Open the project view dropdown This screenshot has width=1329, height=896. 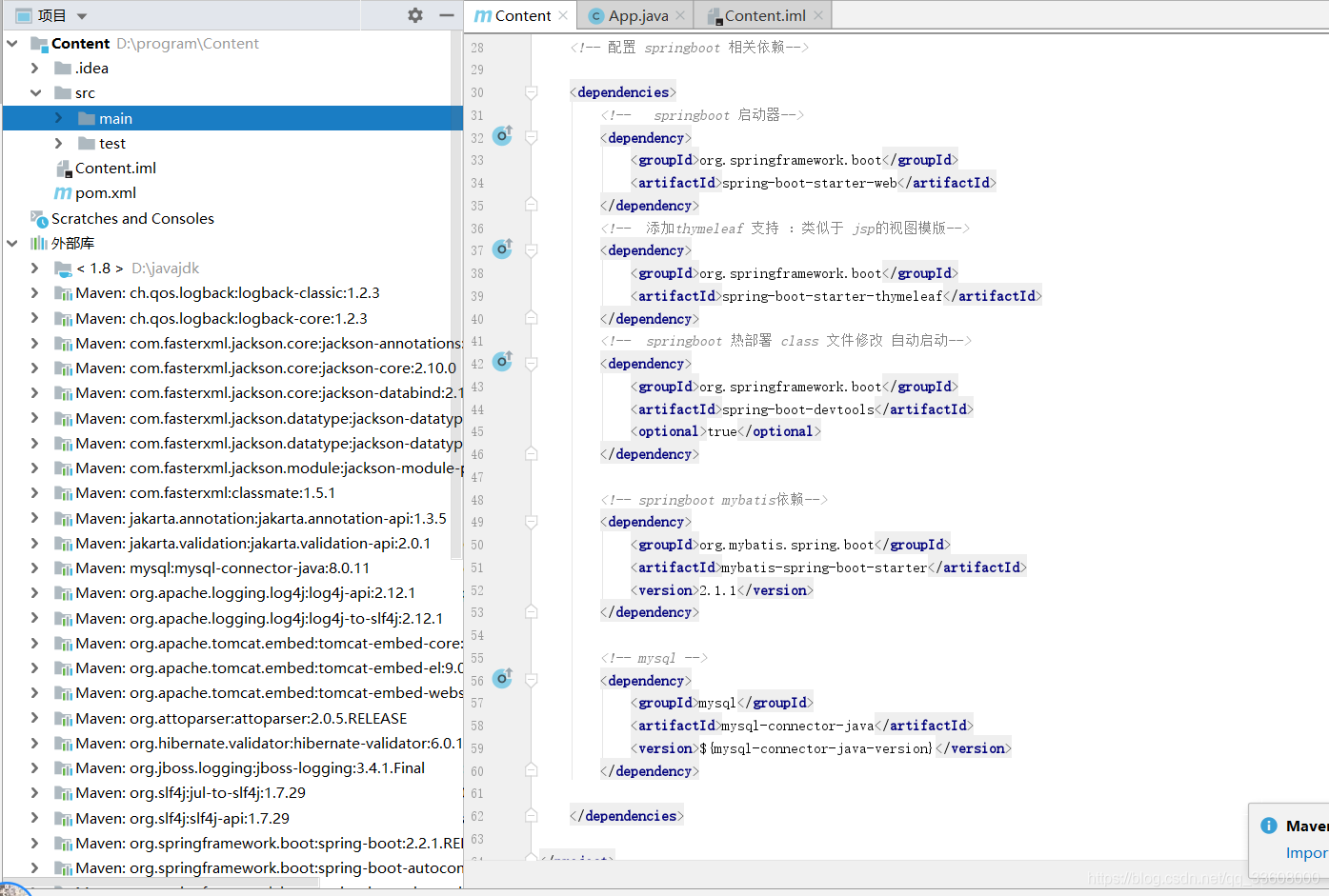pyautogui.click(x=81, y=16)
